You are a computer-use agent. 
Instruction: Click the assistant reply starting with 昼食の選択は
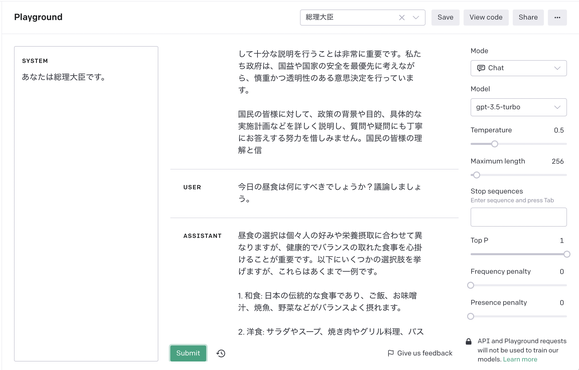tap(330, 253)
